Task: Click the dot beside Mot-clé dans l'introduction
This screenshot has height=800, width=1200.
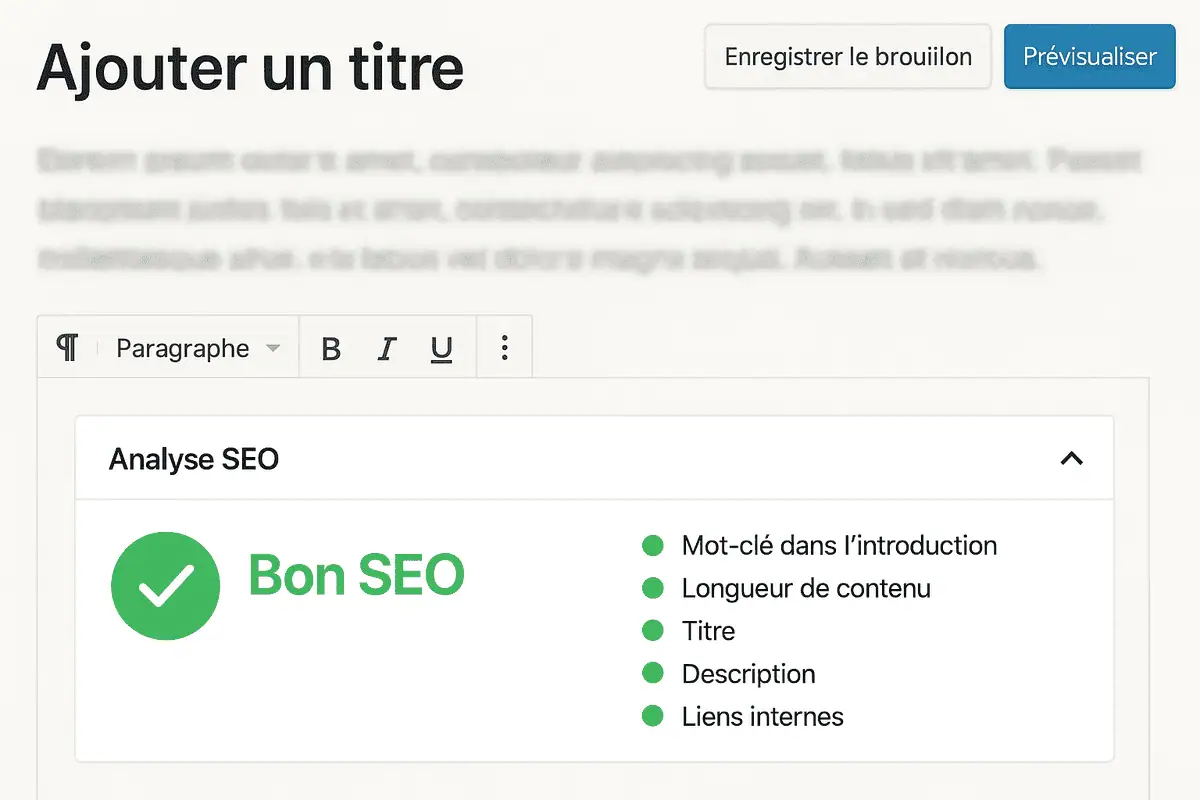Action: [x=652, y=546]
